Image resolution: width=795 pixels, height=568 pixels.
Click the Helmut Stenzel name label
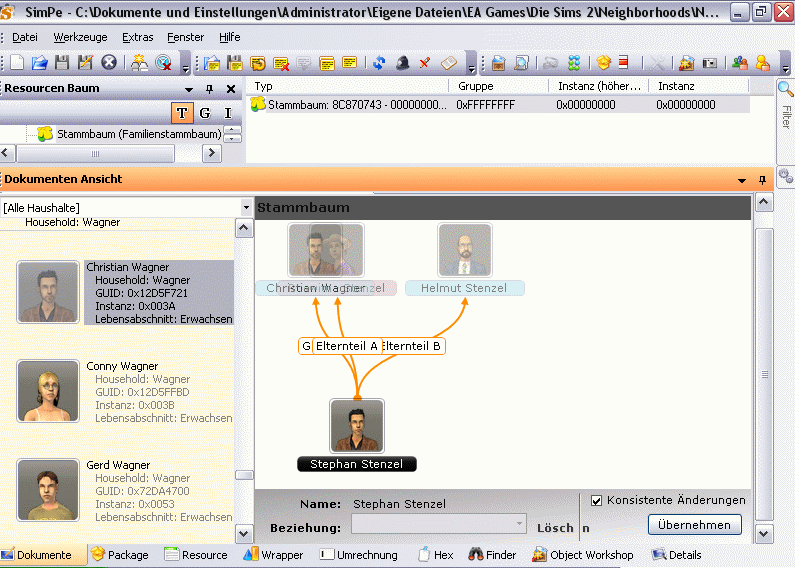(463, 288)
